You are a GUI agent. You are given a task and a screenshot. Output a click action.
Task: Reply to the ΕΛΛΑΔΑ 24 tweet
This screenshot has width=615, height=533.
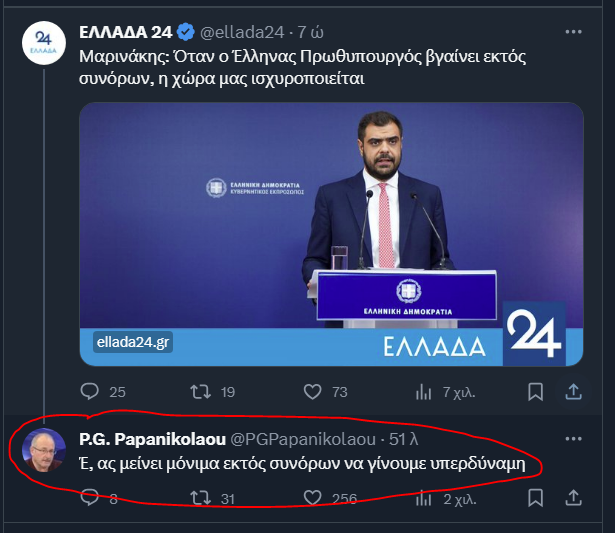pos(91,391)
